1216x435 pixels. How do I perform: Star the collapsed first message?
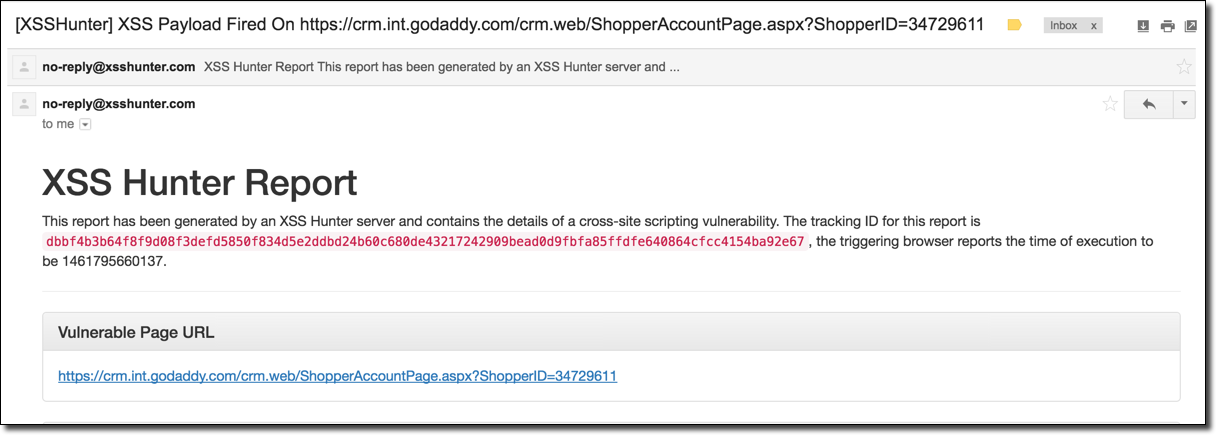click(1184, 67)
